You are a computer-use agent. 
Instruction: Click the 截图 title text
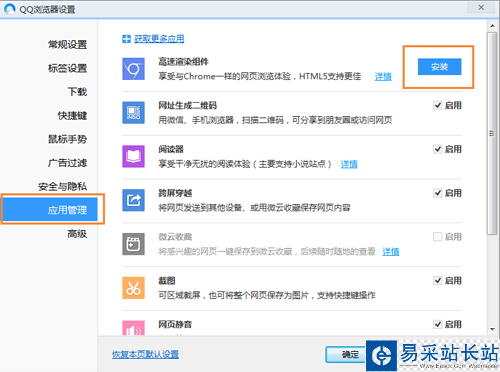point(167,281)
